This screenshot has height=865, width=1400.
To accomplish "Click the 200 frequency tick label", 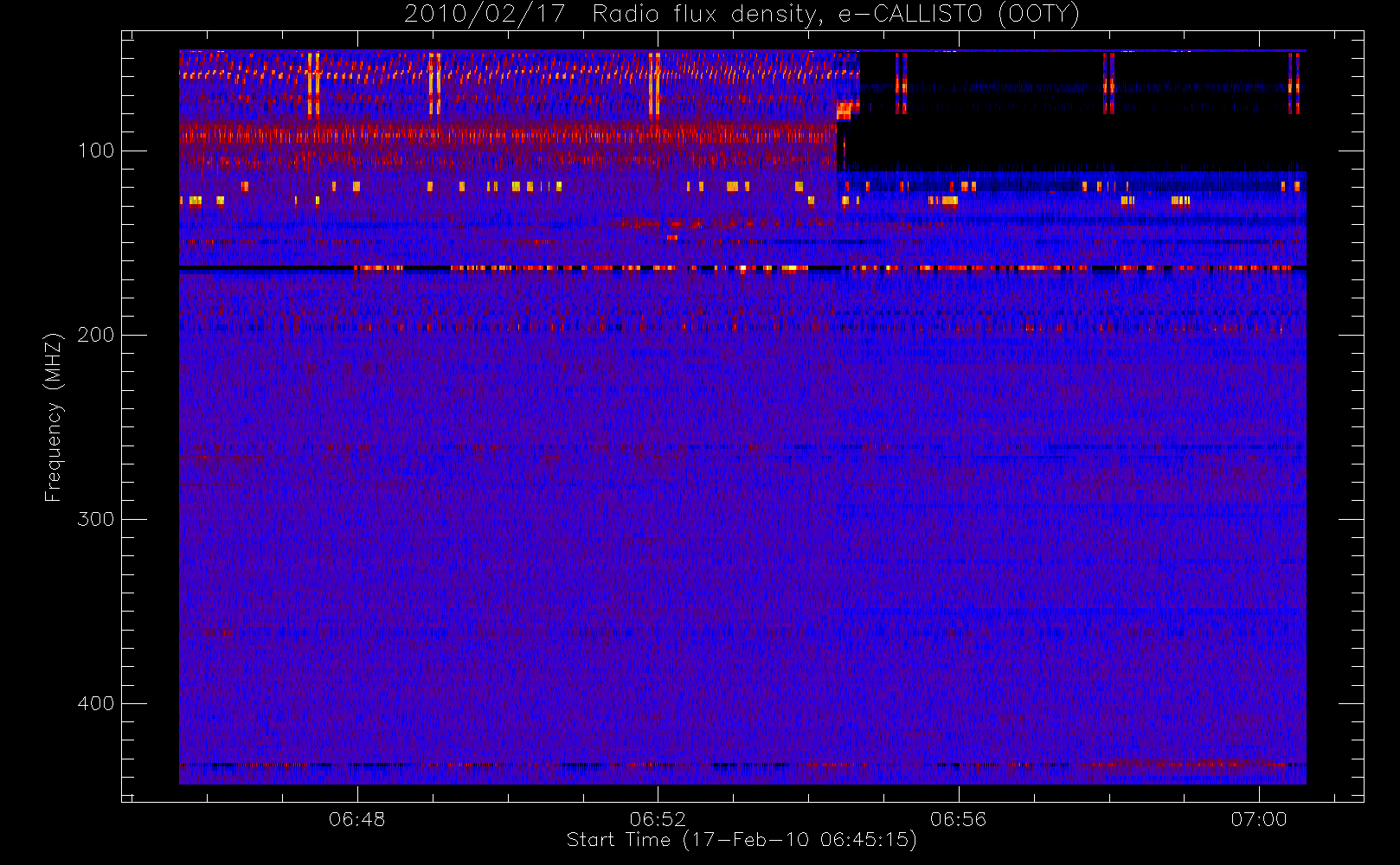I will coord(95,335).
